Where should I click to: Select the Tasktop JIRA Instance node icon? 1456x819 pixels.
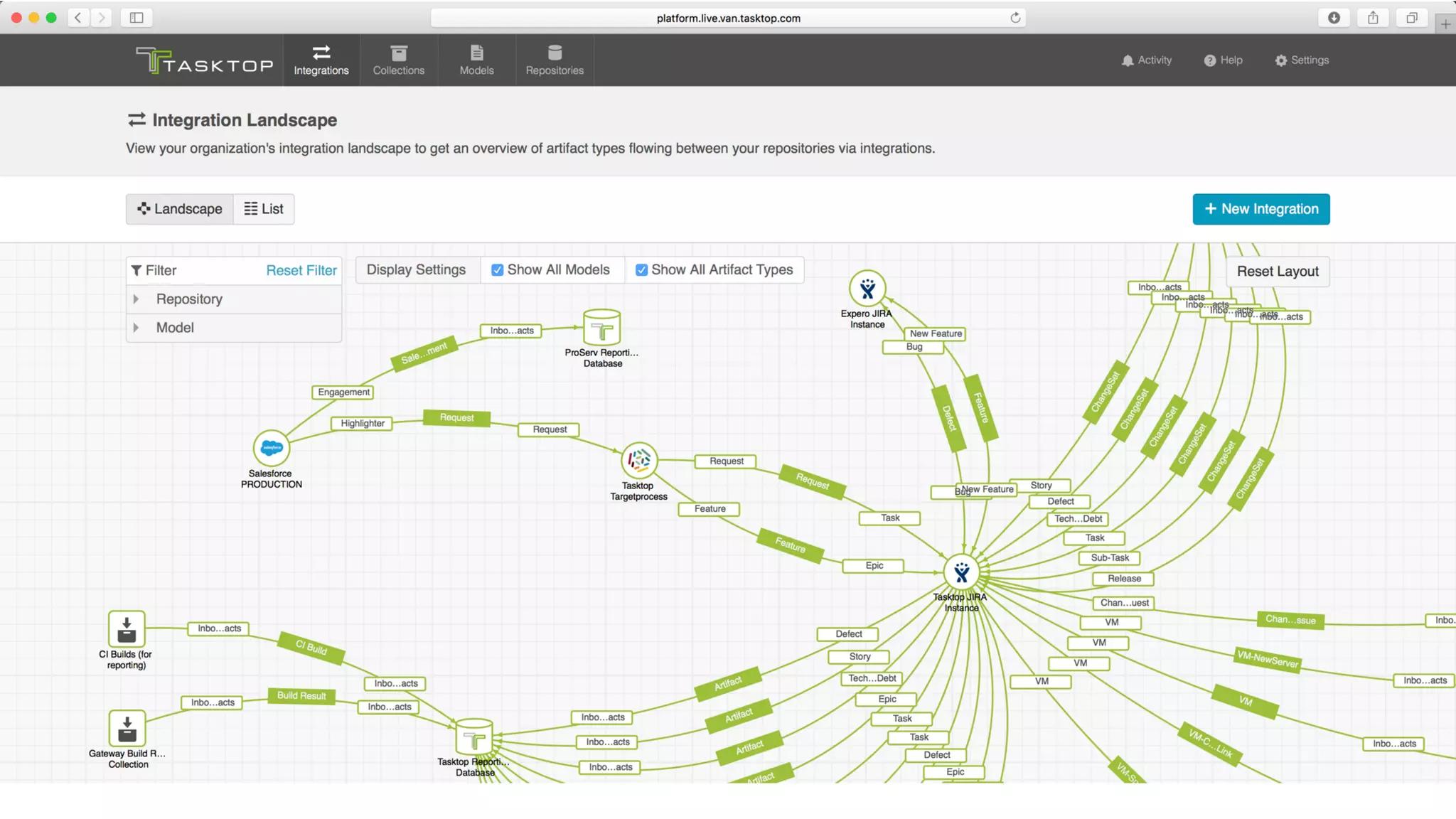click(961, 573)
